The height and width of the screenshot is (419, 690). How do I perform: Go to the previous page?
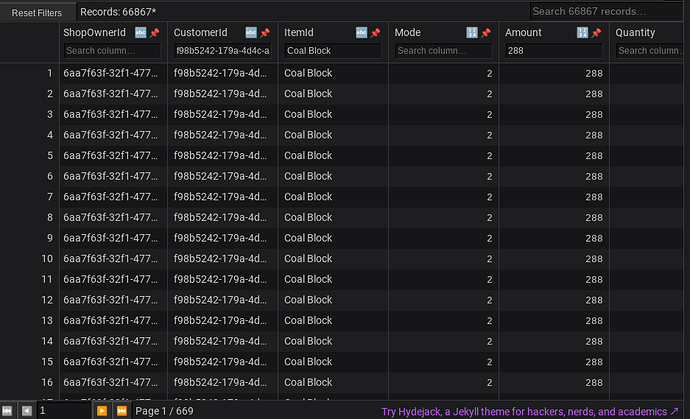26,411
